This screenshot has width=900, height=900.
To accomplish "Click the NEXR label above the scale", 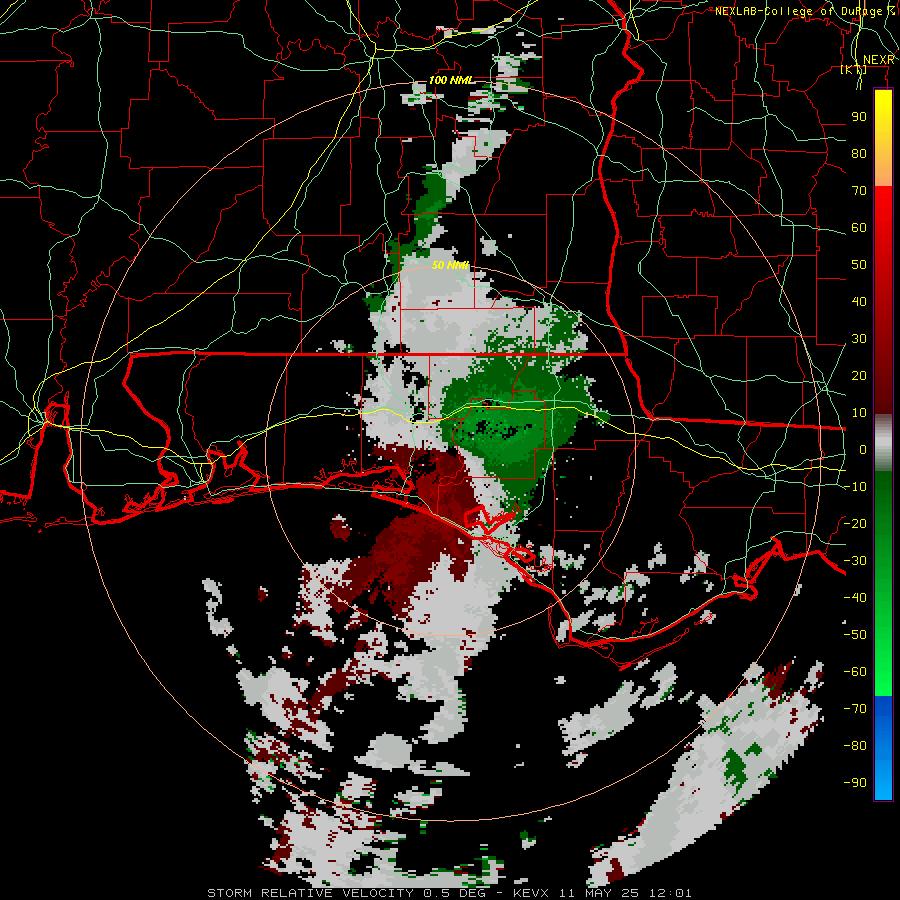I will click(x=879, y=60).
